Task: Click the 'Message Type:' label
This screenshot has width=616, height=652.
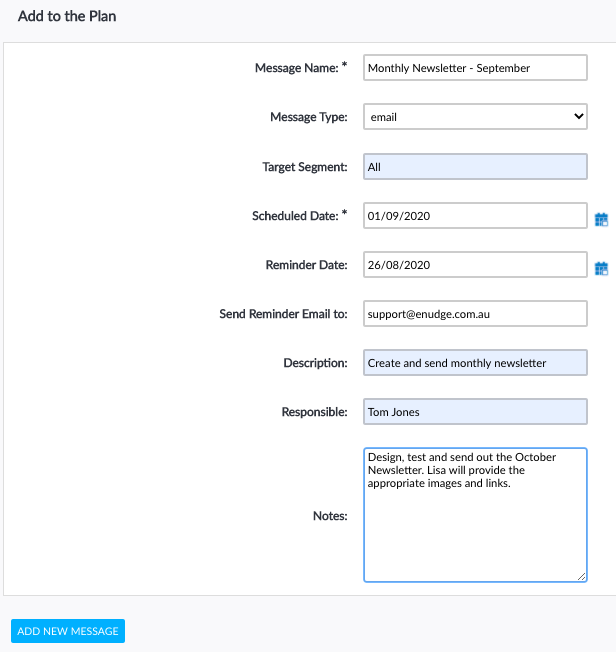Action: (308, 117)
